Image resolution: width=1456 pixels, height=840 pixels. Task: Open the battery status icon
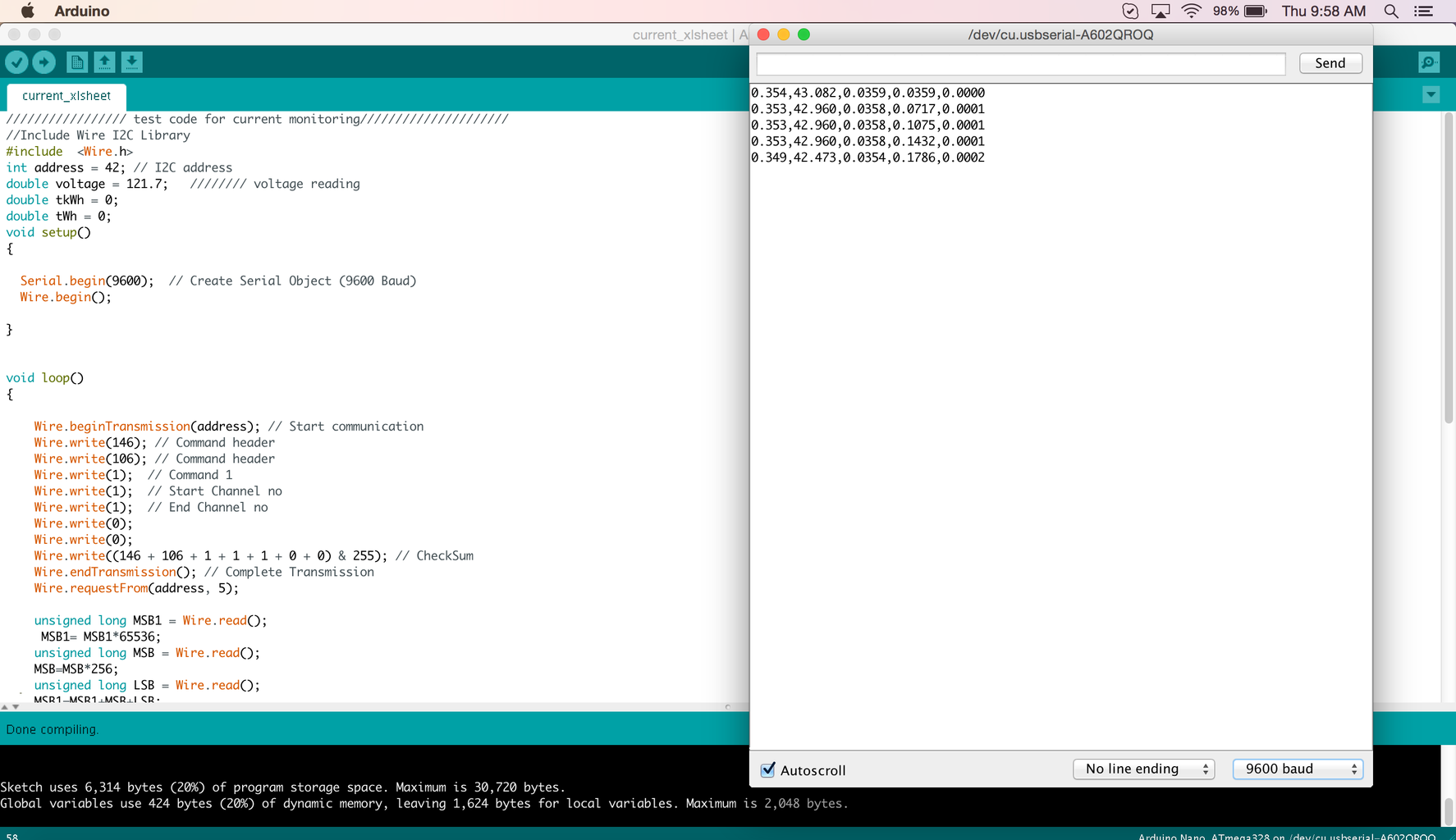1256,11
